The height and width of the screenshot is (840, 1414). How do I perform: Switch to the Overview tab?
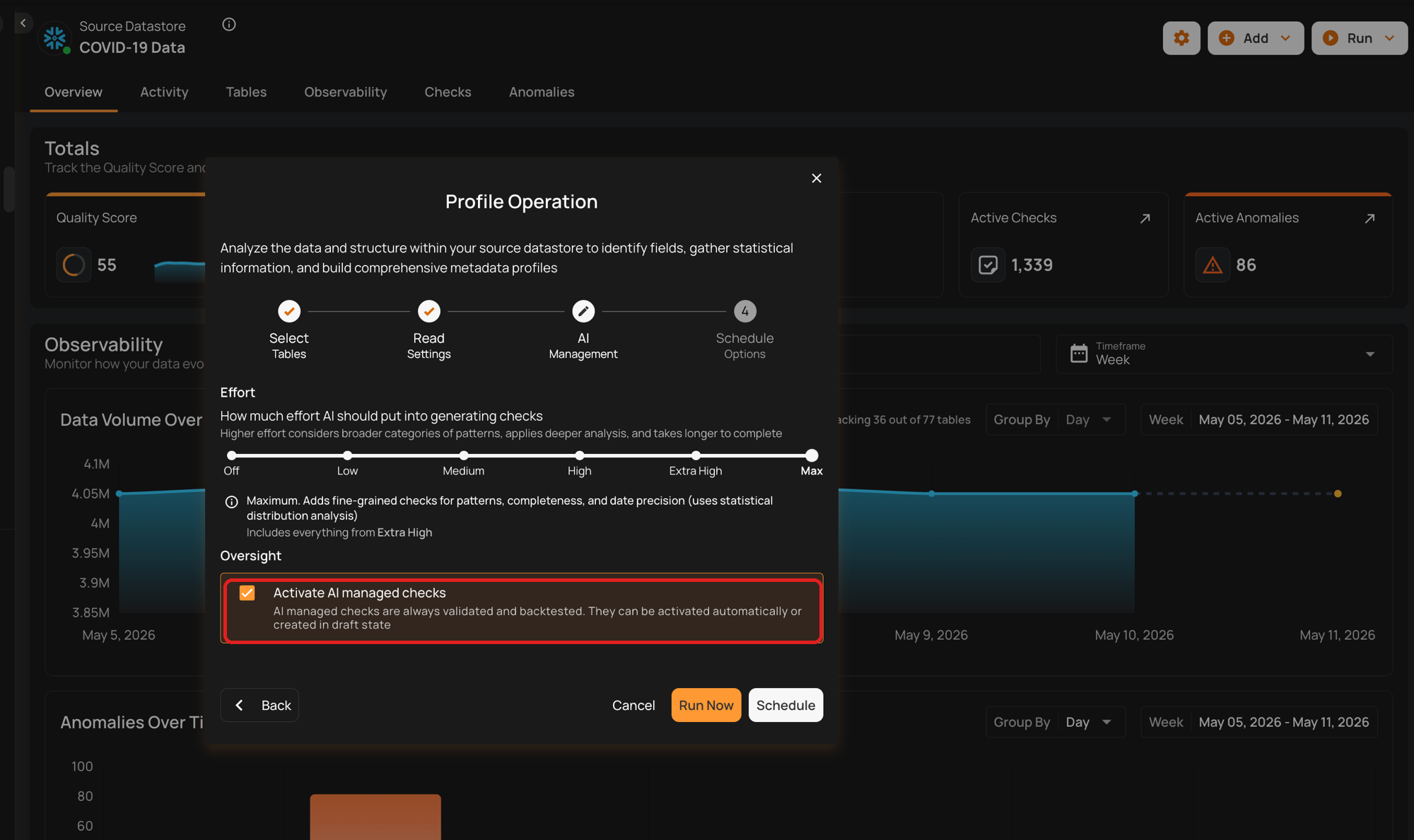pyautogui.click(x=74, y=92)
